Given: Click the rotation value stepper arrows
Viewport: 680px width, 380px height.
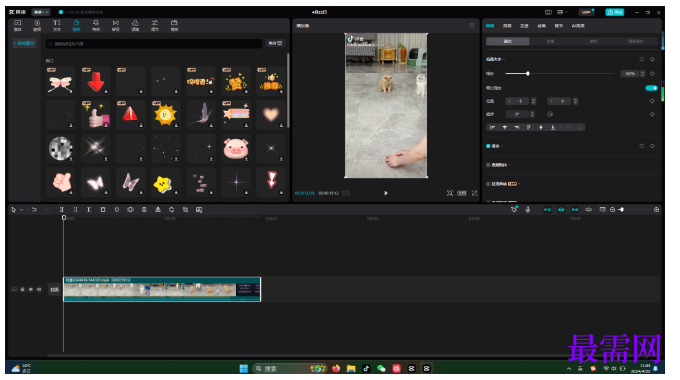Looking at the screenshot, I should point(532,114).
